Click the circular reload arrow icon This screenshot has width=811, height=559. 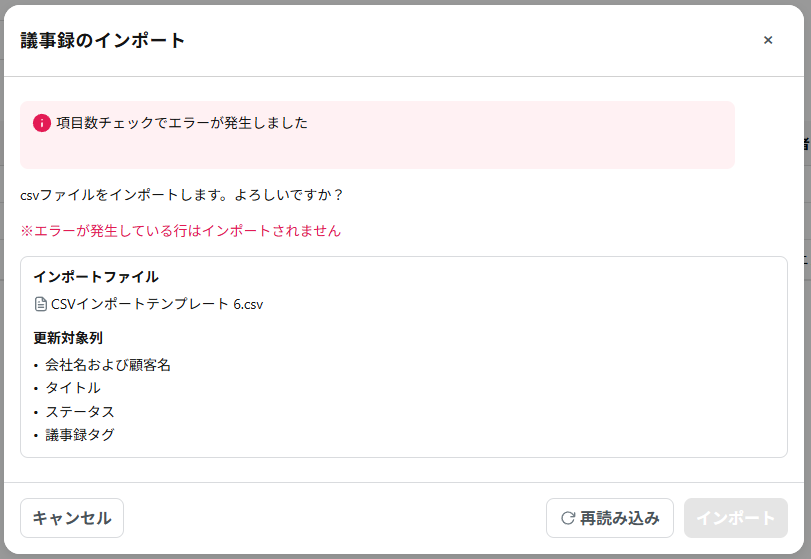point(567,518)
